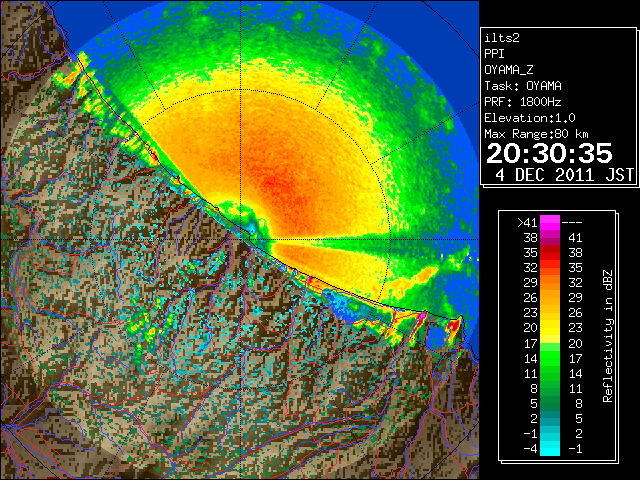Viewport: 640px width, 480px height.
Task: Click the radar center at crosshair intersection
Action: (241, 239)
